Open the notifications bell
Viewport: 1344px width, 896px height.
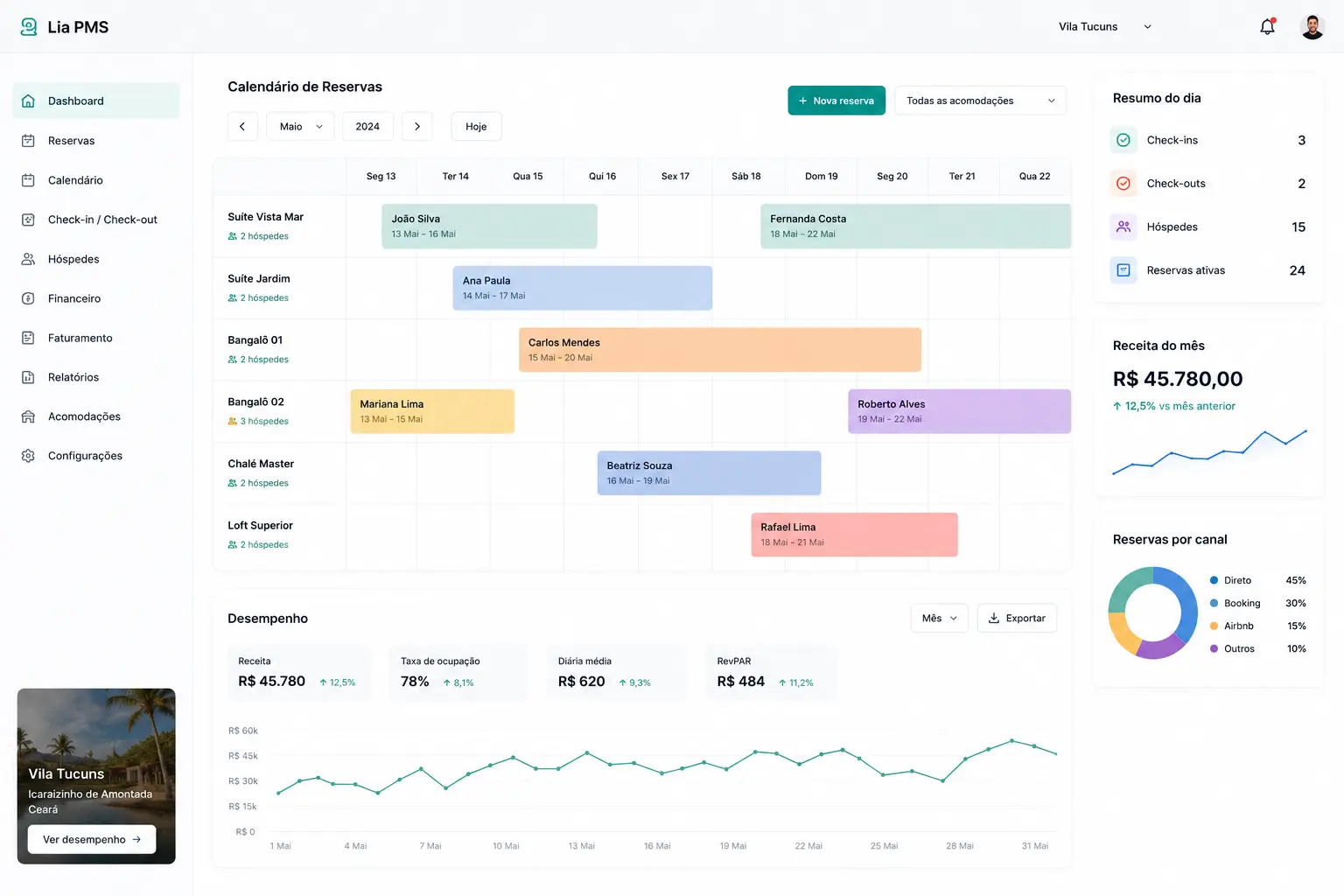pos(1267,27)
